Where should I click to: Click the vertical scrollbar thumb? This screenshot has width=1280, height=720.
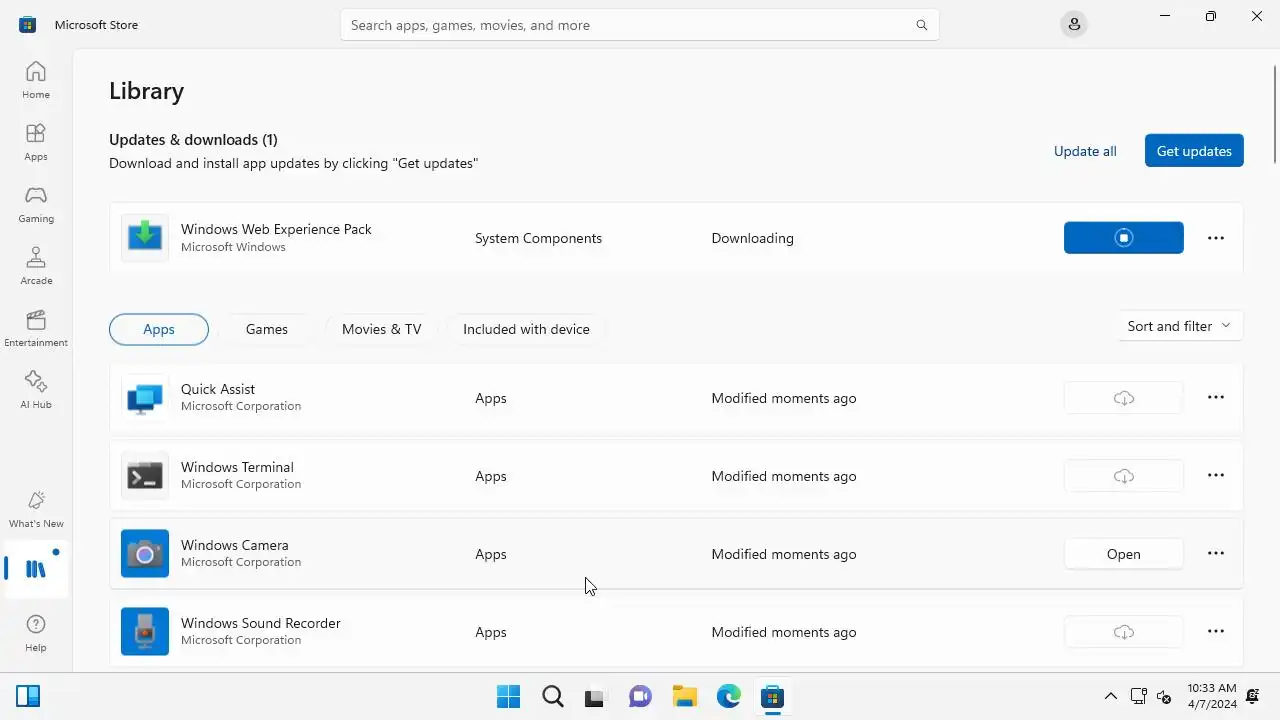(x=1275, y=113)
